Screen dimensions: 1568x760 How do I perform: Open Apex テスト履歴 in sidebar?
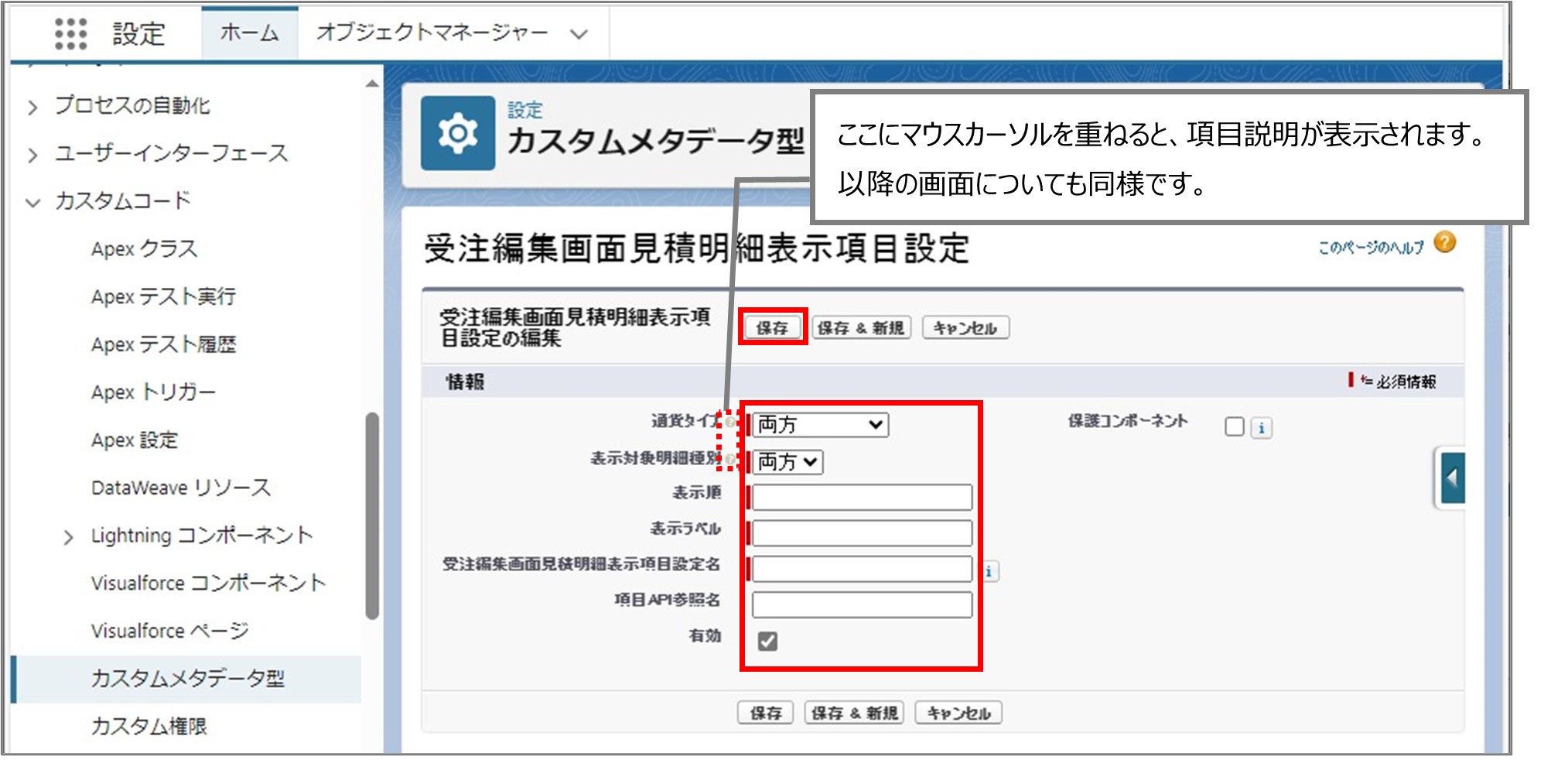click(x=163, y=344)
